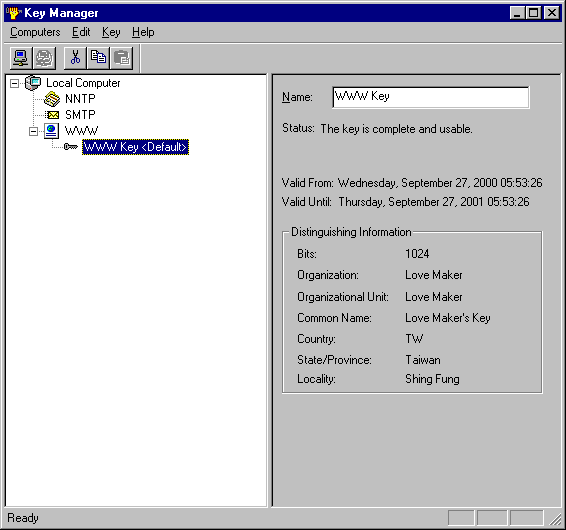
Task: Click the Paste toolbar icon
Action: pyautogui.click(x=122, y=58)
